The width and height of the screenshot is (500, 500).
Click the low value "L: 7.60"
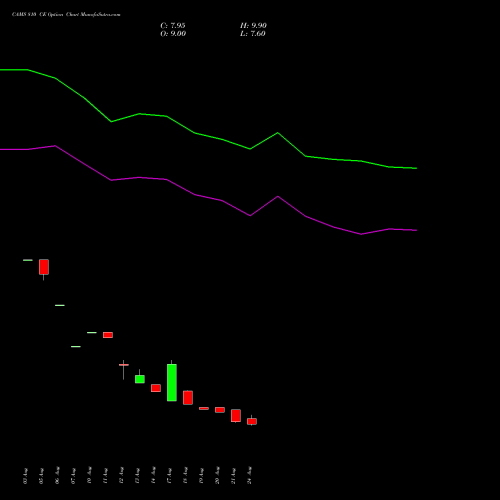click(253, 34)
